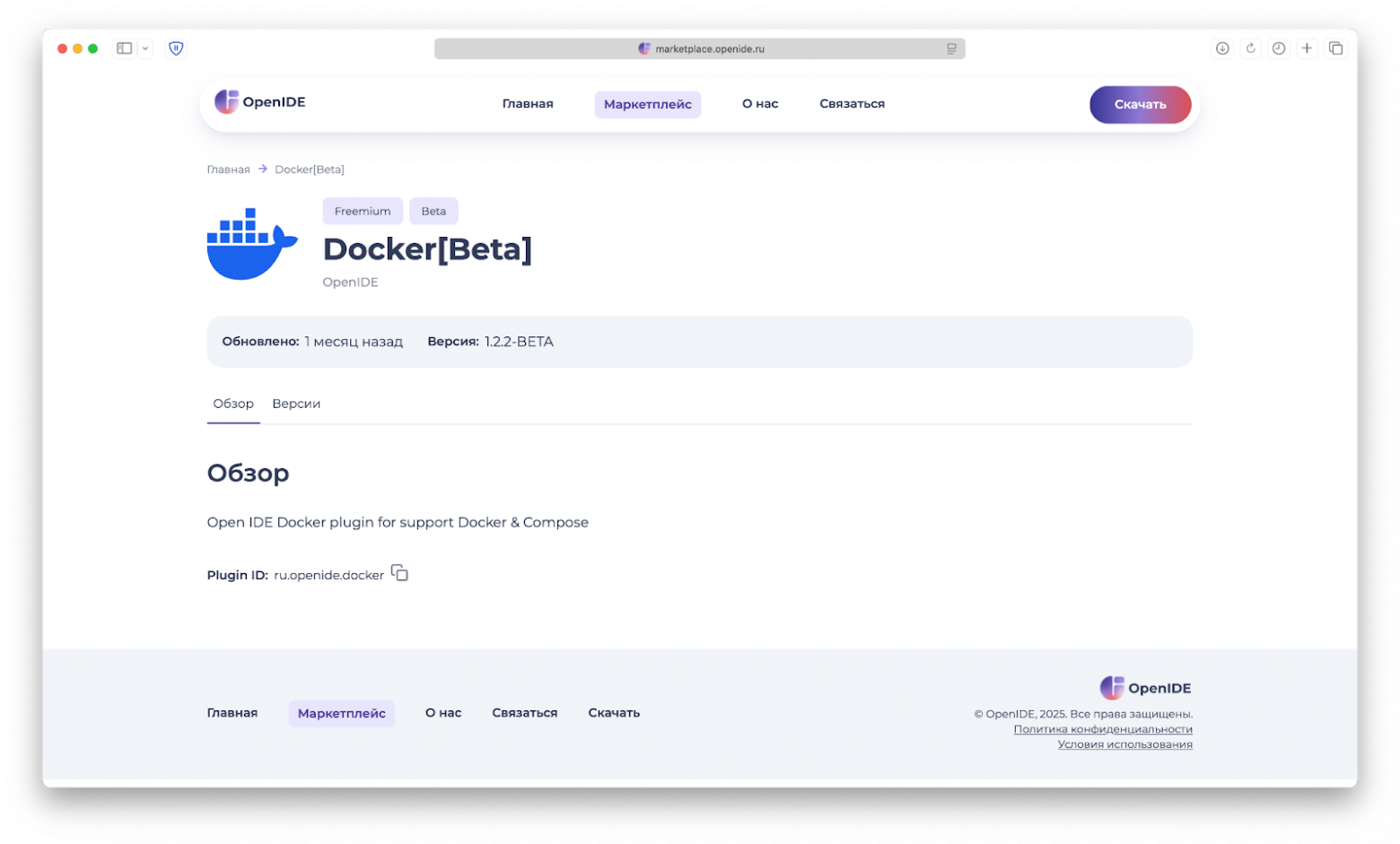Copy the Plugin ID with the copy icon
The image size is (1400, 844).
[399, 573]
